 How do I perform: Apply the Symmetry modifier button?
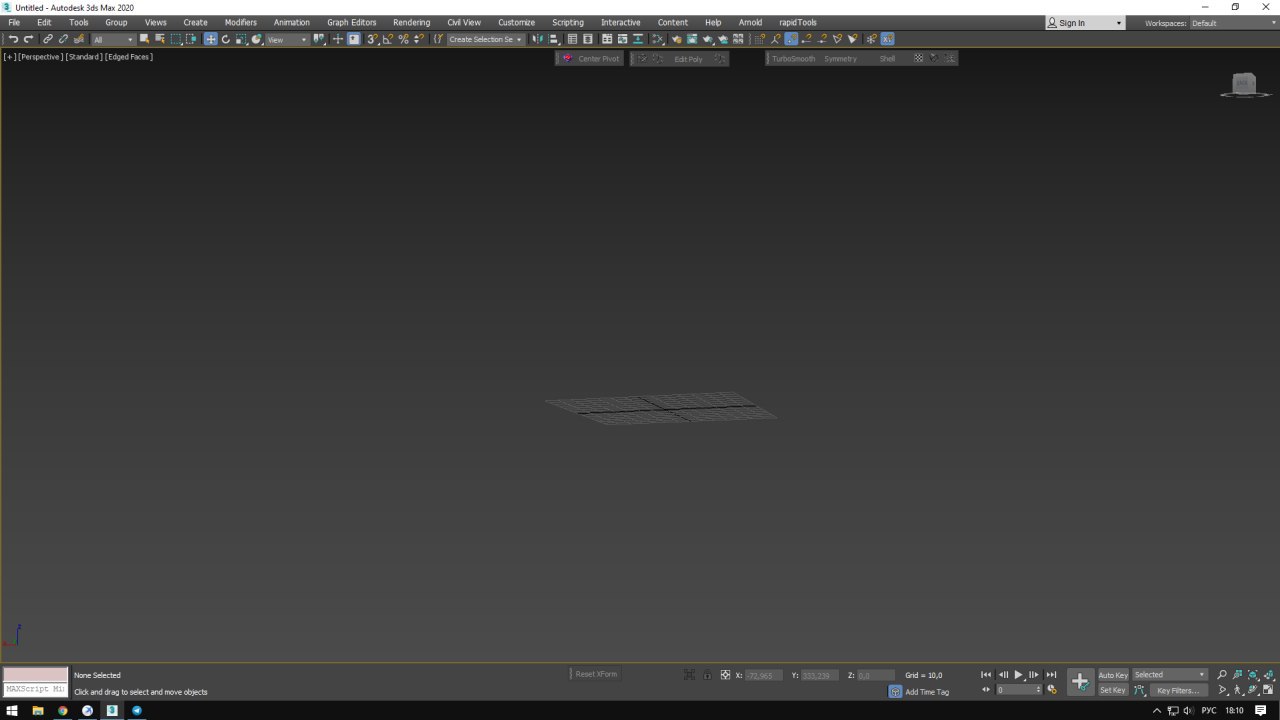(x=840, y=59)
